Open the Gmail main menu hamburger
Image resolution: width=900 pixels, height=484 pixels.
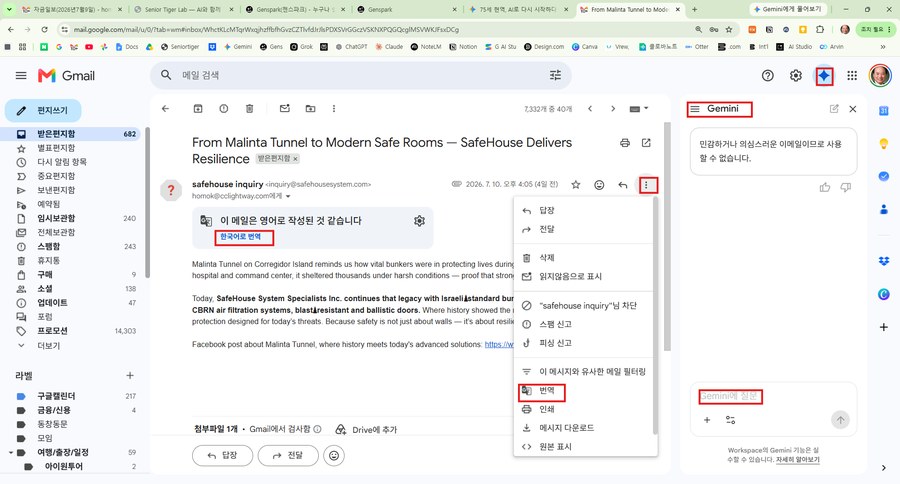click(21, 75)
